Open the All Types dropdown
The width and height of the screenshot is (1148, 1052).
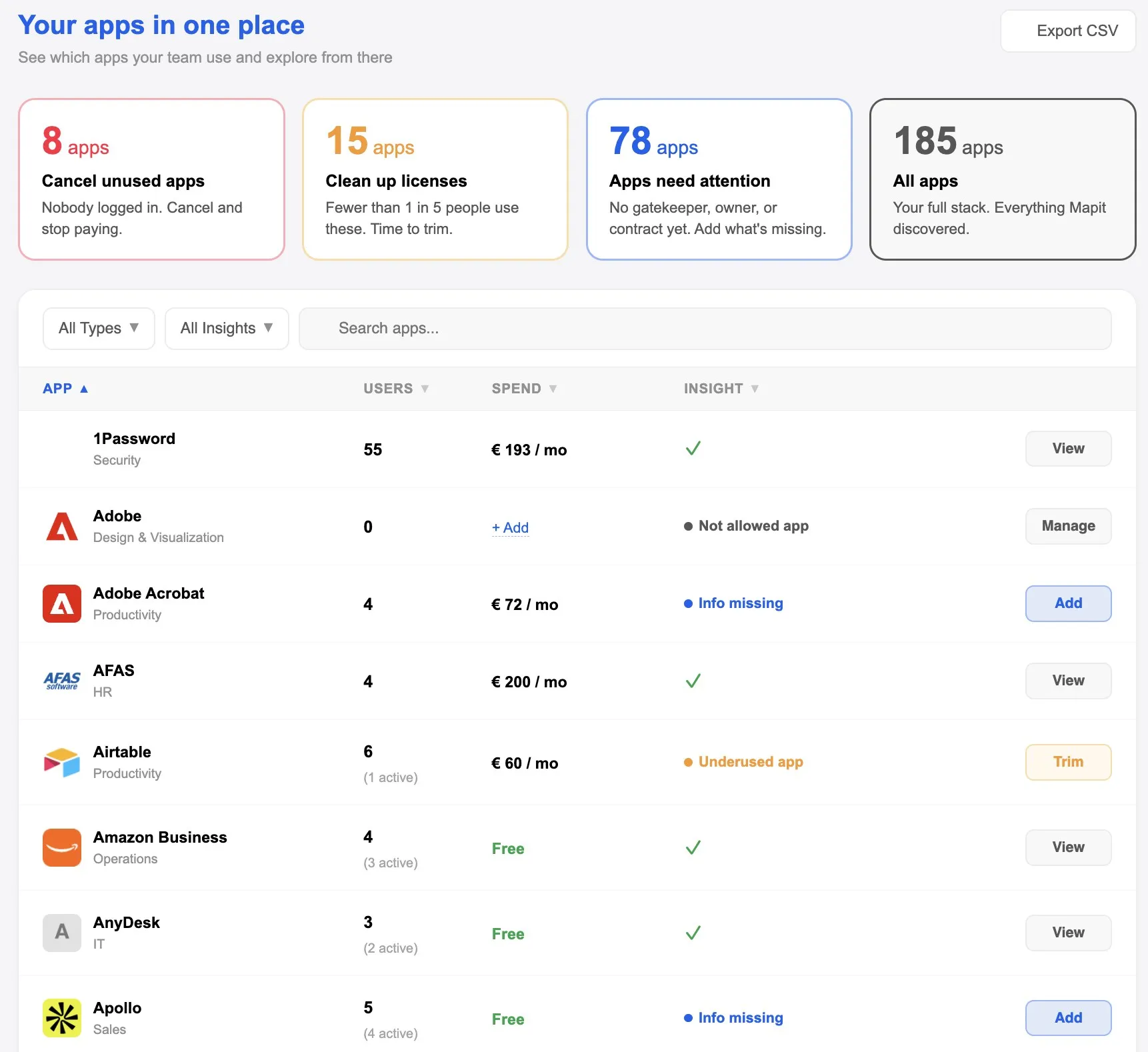(x=99, y=328)
